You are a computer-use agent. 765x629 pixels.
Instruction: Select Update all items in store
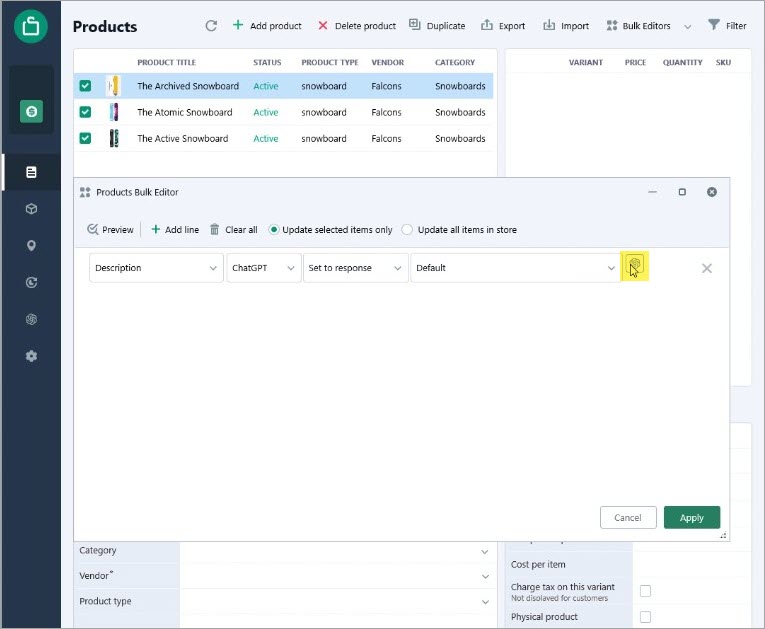459,229
